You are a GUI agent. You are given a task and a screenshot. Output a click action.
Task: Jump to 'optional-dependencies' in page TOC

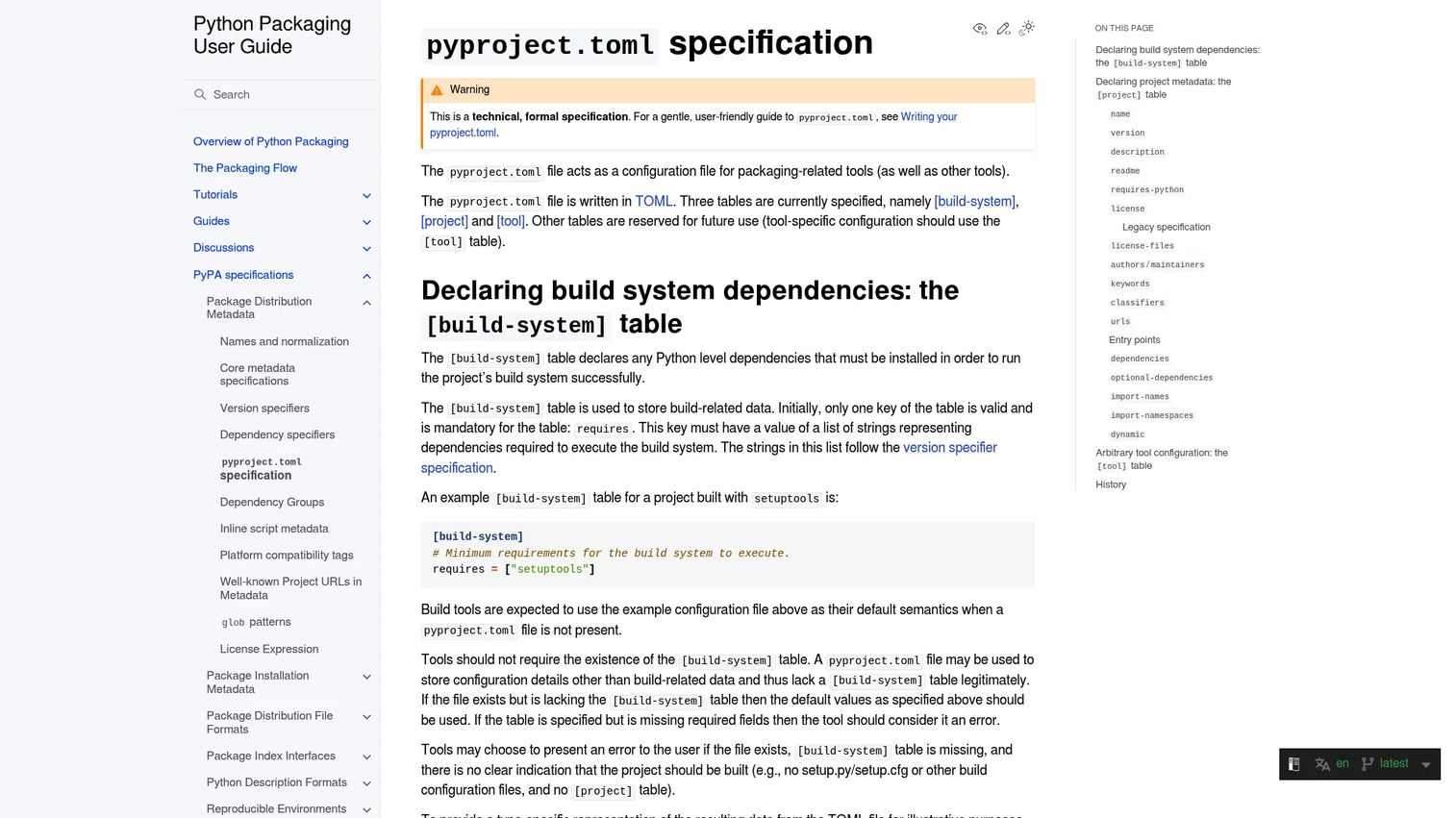[1162, 378]
